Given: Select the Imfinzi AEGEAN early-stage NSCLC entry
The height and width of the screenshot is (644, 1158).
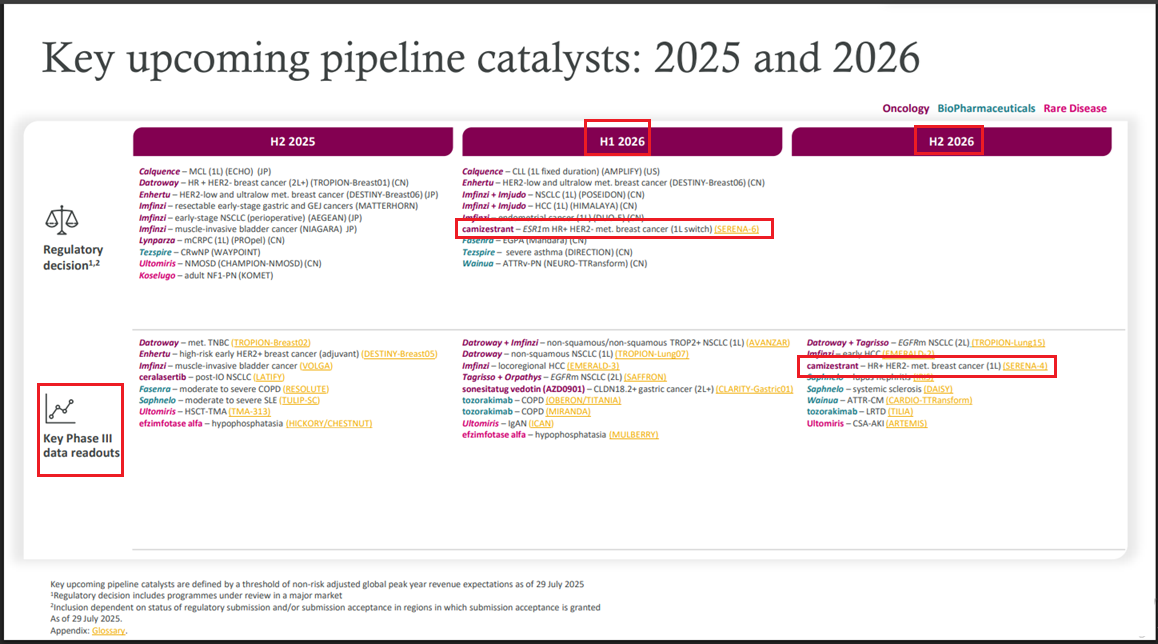Looking at the screenshot, I should pyautogui.click(x=250, y=218).
